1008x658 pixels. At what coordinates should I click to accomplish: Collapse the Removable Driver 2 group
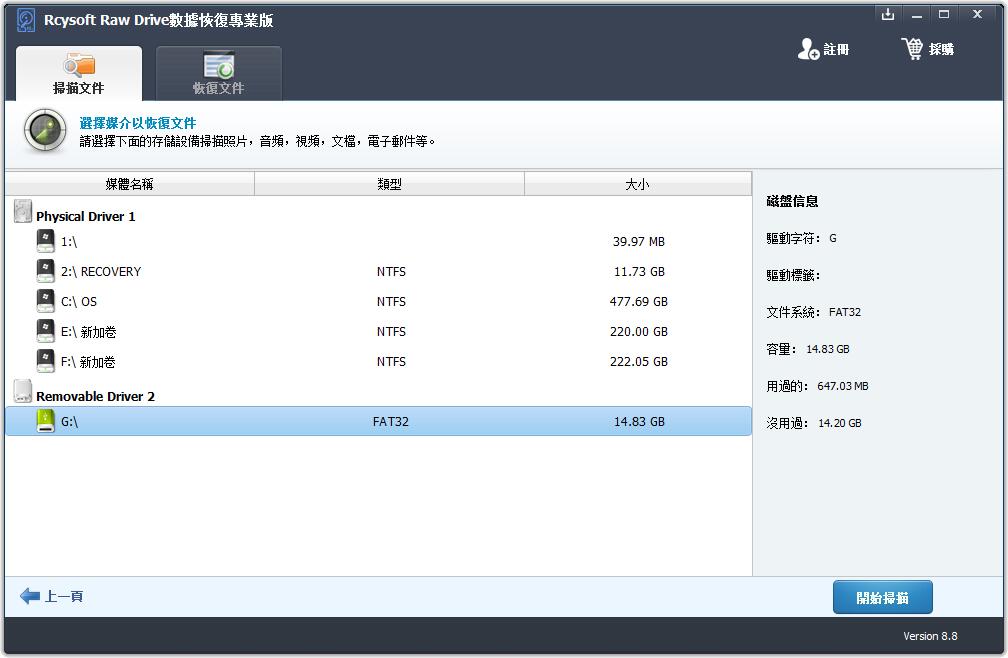coord(95,396)
